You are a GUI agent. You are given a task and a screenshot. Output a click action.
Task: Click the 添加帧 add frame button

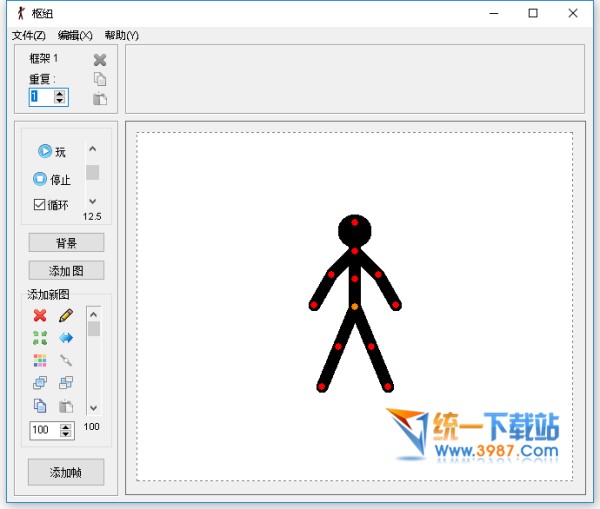(66, 472)
